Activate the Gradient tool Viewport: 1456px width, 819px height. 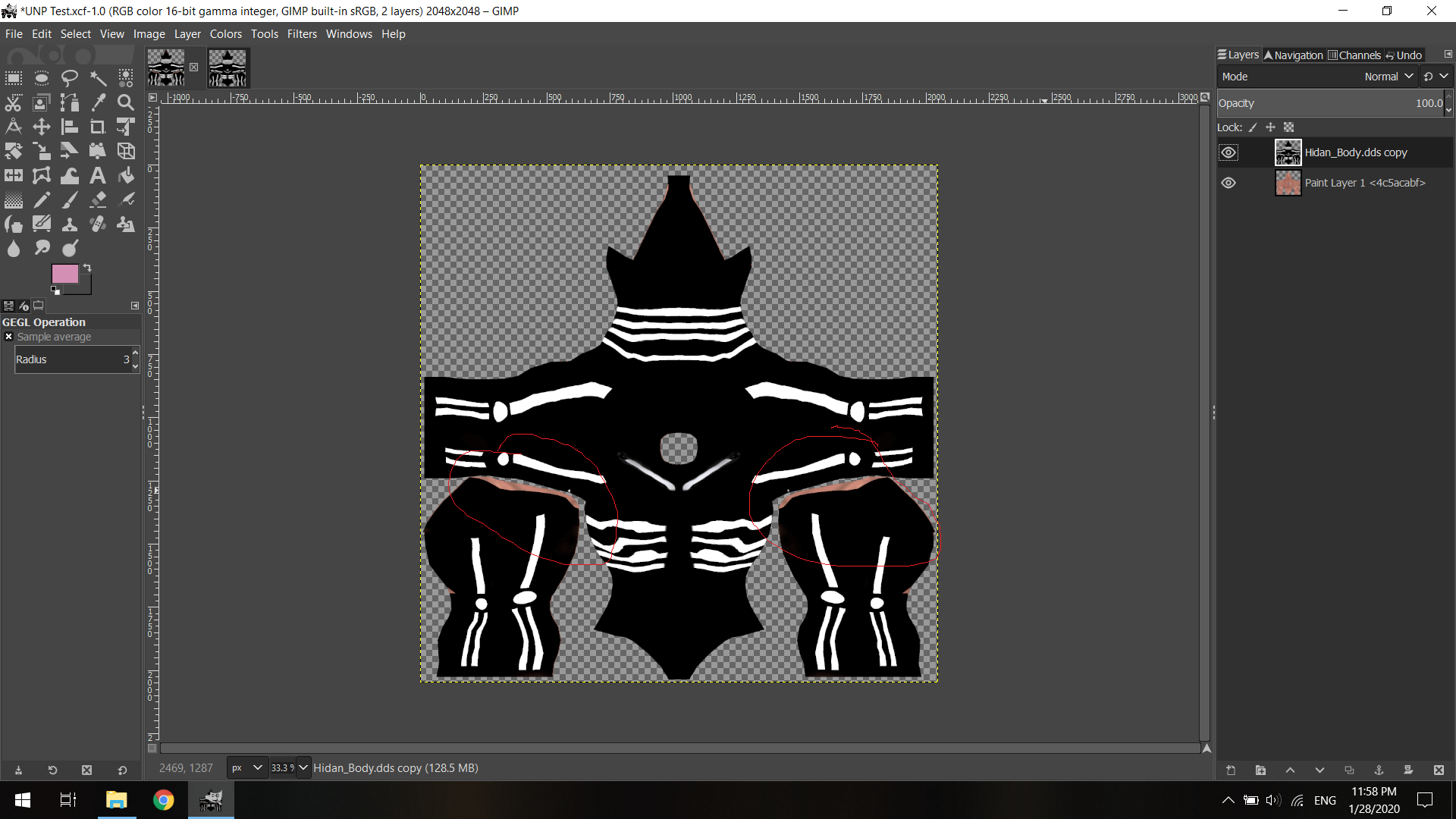[14, 200]
